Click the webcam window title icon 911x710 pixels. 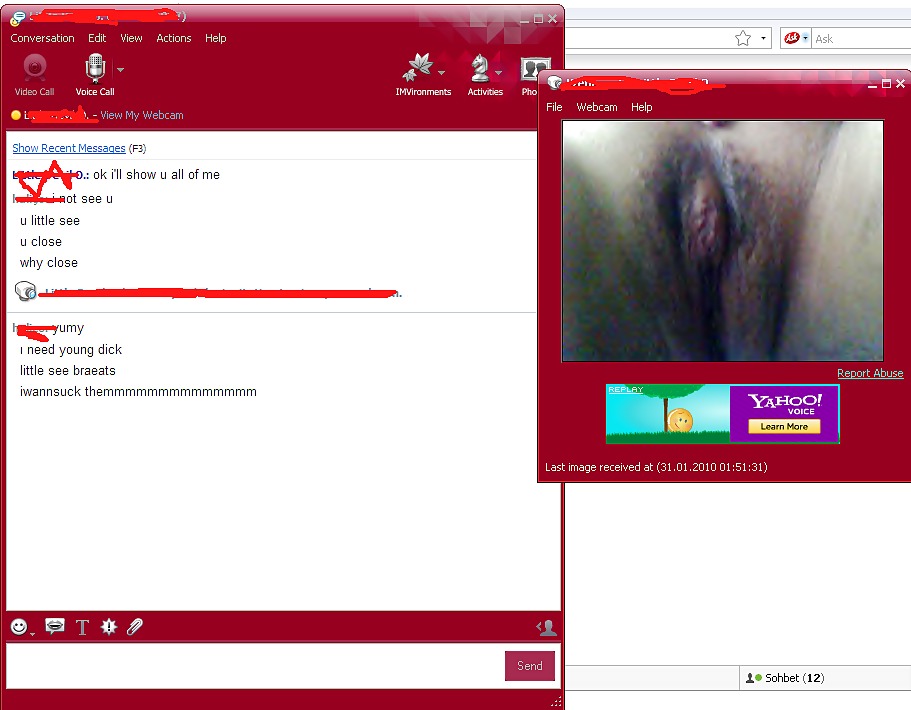point(554,83)
